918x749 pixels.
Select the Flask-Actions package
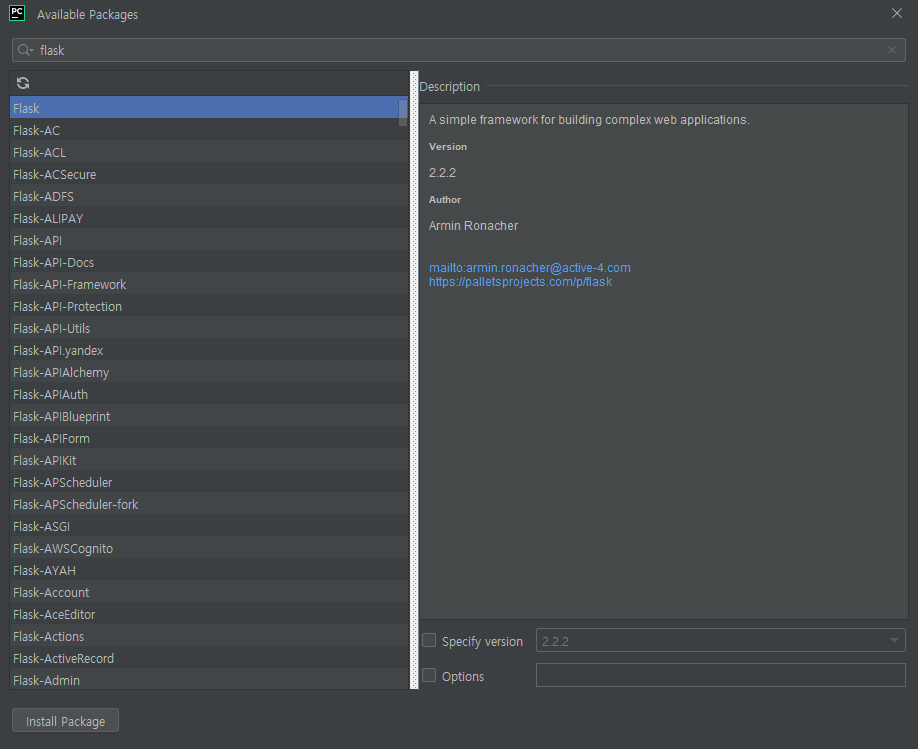209,637
